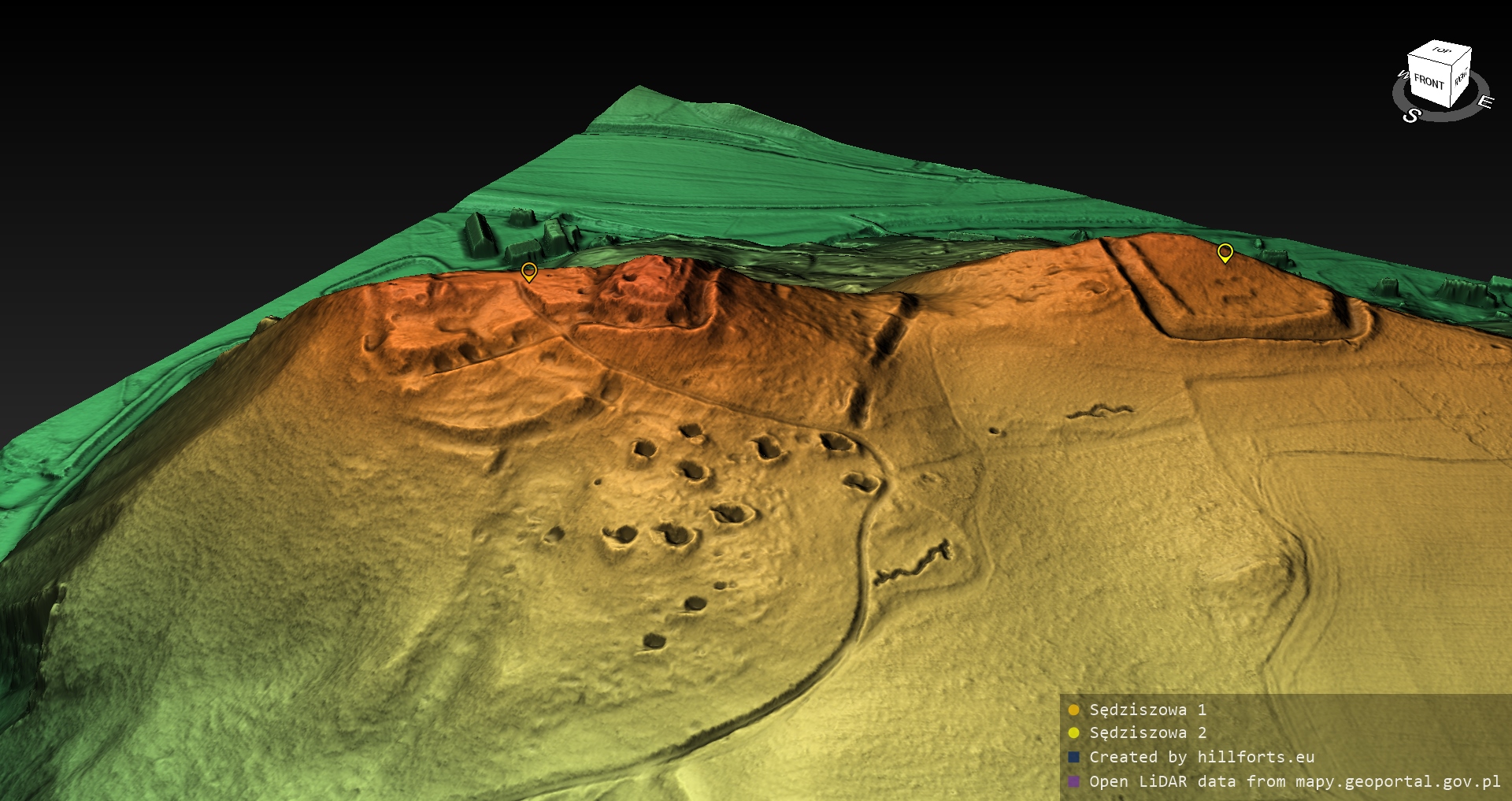Select the Sędziszowa 1 legend label
The image size is (1512, 801).
click(1147, 710)
